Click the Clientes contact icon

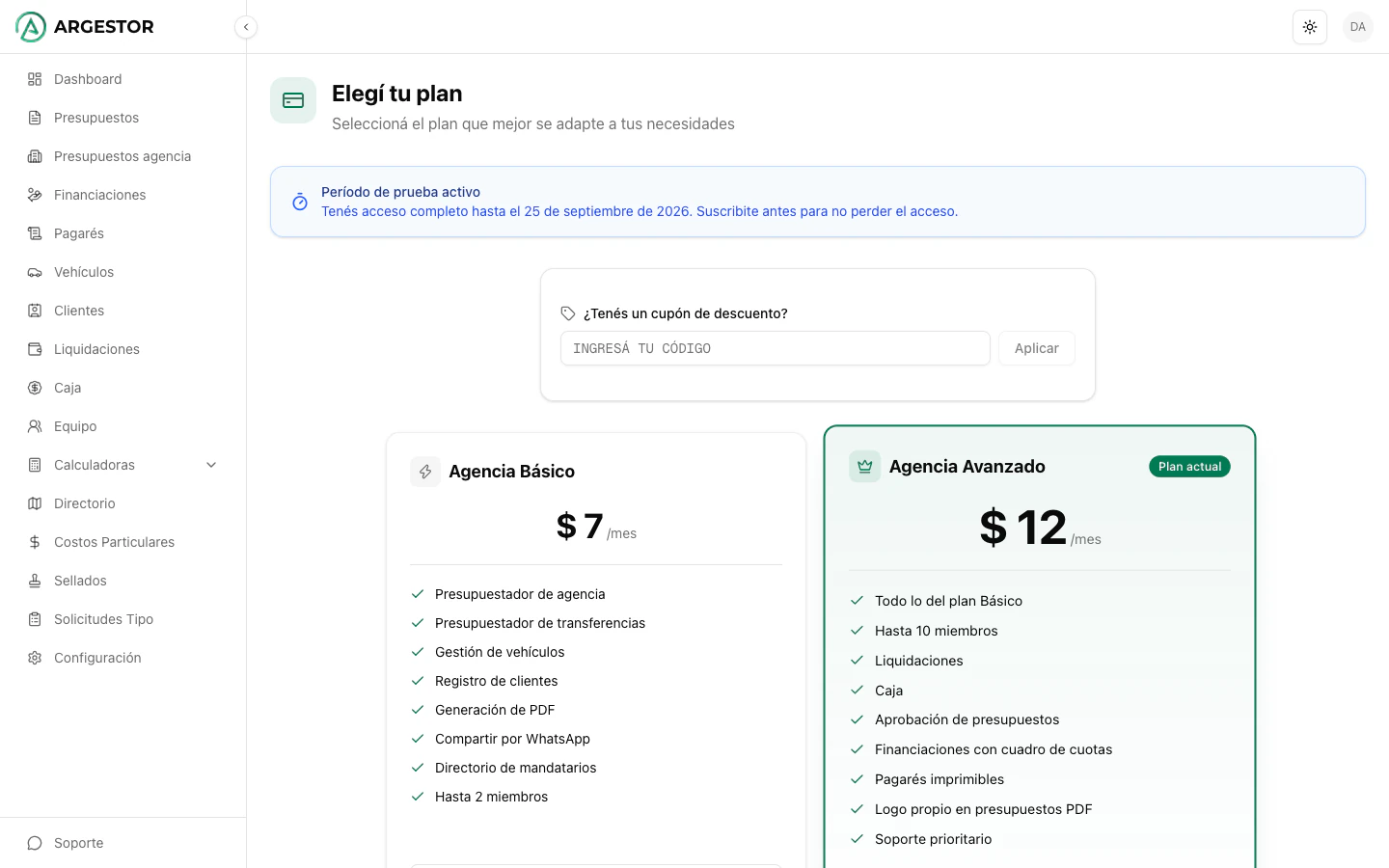35,311
